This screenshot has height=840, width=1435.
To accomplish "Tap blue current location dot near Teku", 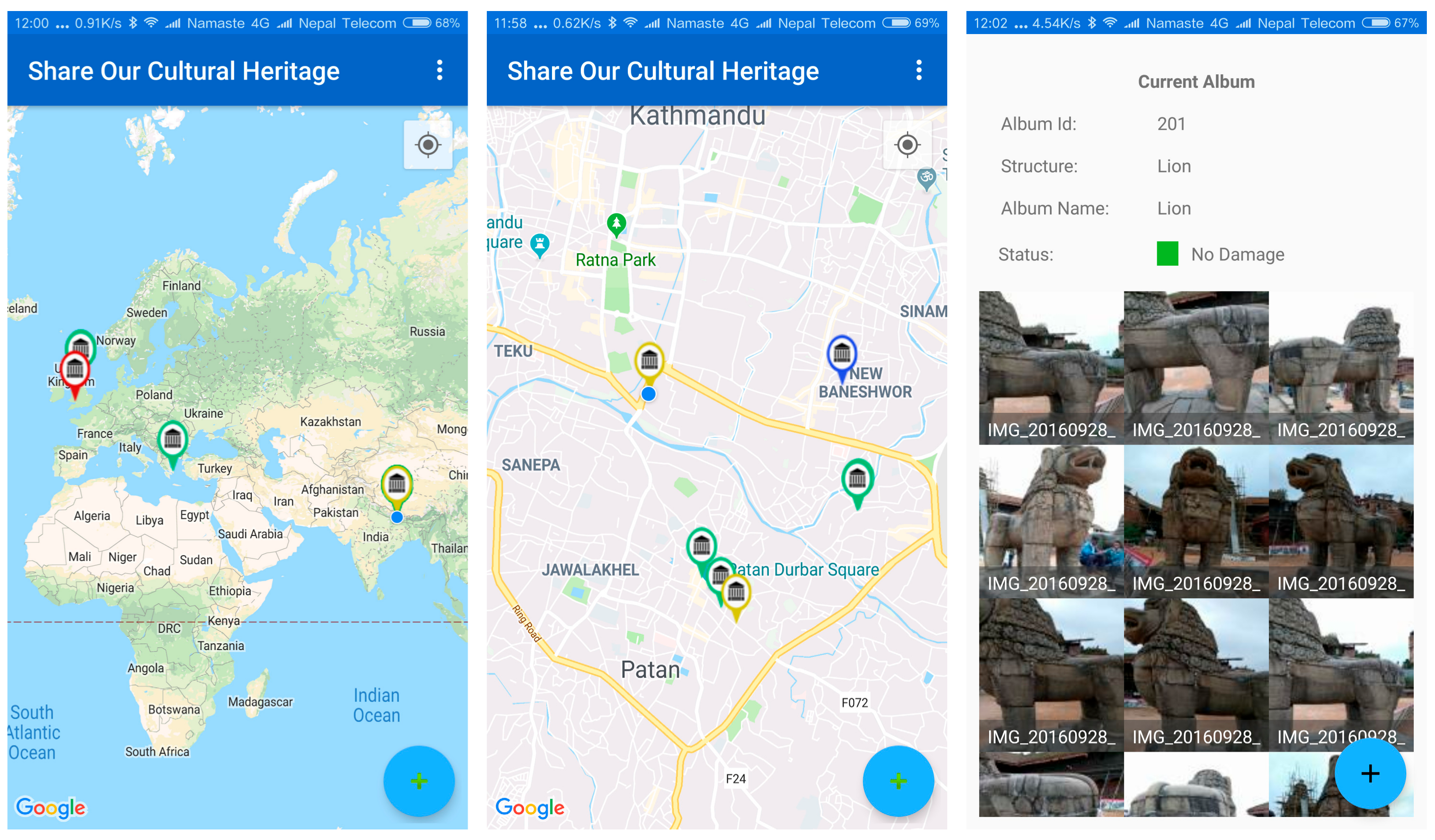I will click(x=648, y=394).
